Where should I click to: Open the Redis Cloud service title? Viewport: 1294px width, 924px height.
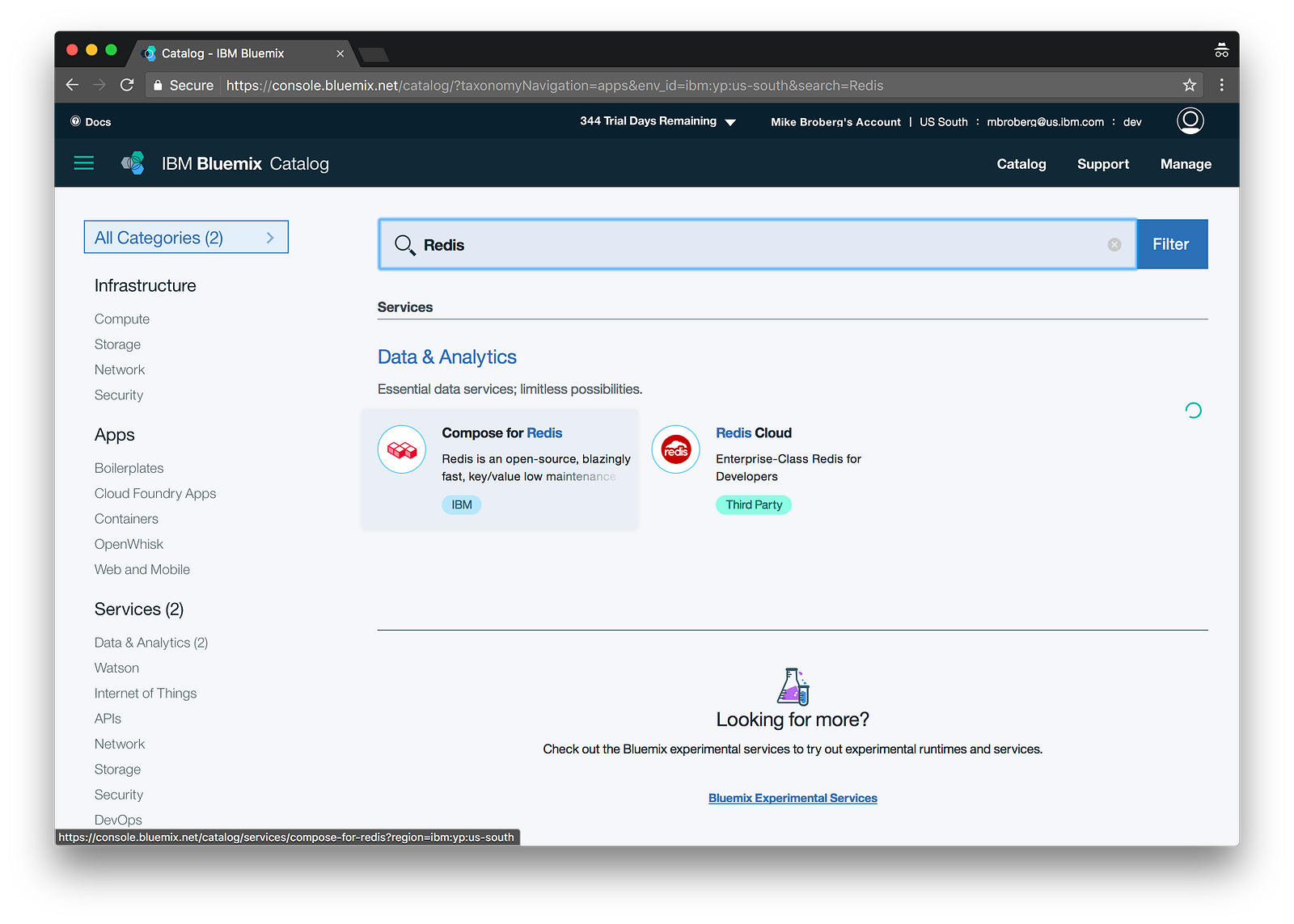click(754, 433)
